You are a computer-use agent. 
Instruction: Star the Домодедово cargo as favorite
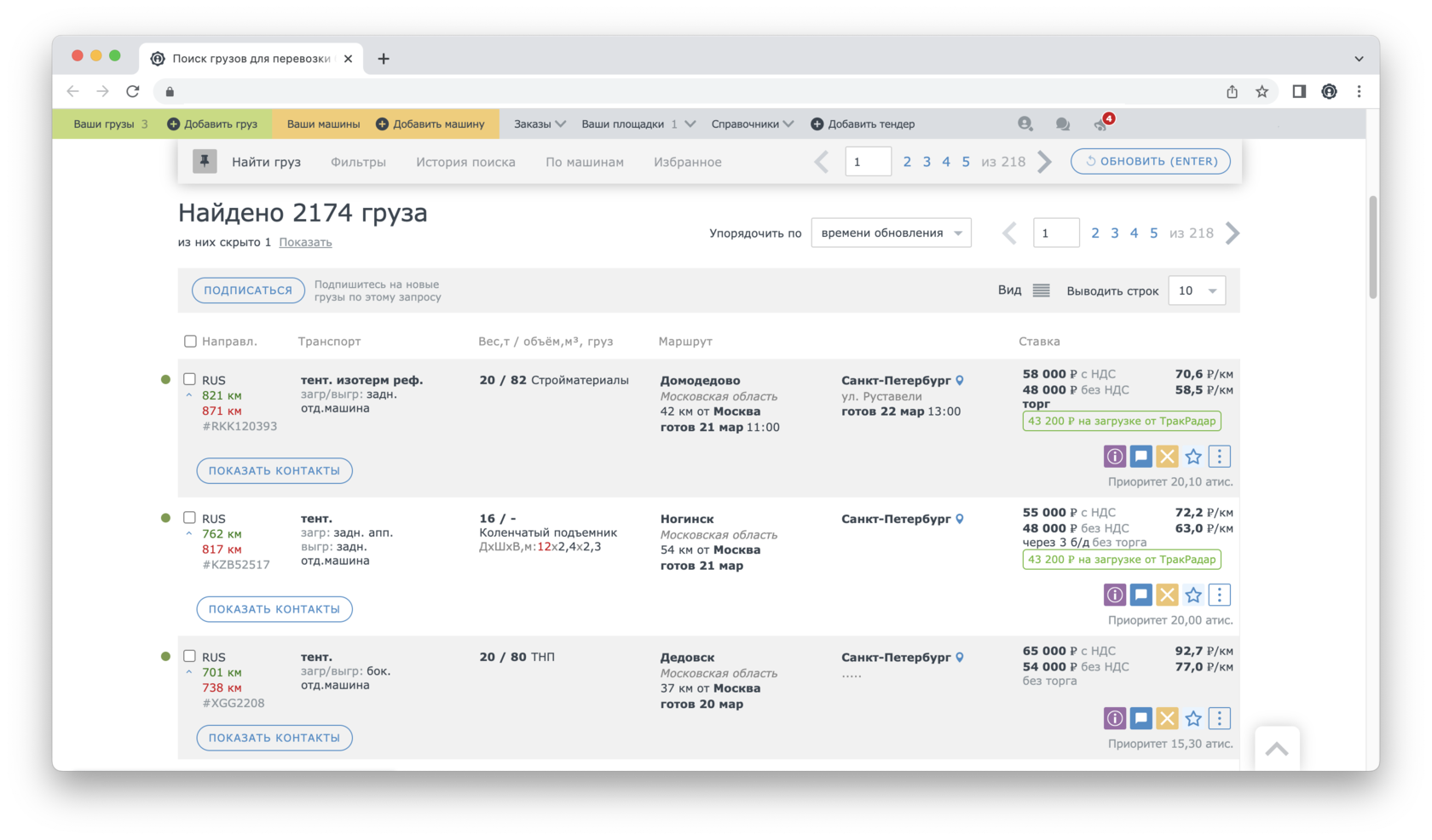click(x=1193, y=457)
